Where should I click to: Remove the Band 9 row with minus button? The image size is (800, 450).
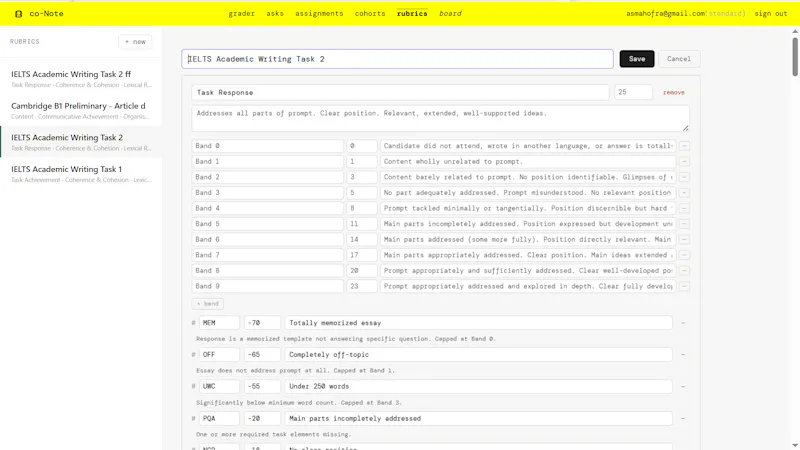[x=684, y=286]
